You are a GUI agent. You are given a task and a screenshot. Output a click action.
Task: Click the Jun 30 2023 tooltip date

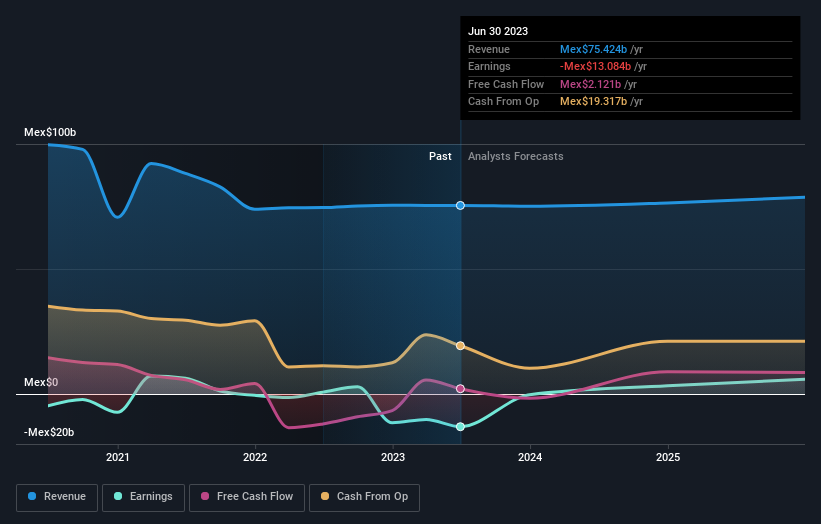[498, 31]
